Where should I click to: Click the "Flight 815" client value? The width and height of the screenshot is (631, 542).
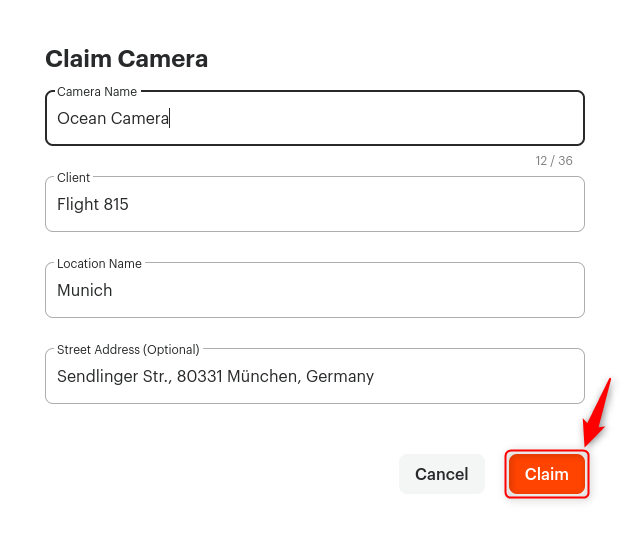[x=93, y=204]
